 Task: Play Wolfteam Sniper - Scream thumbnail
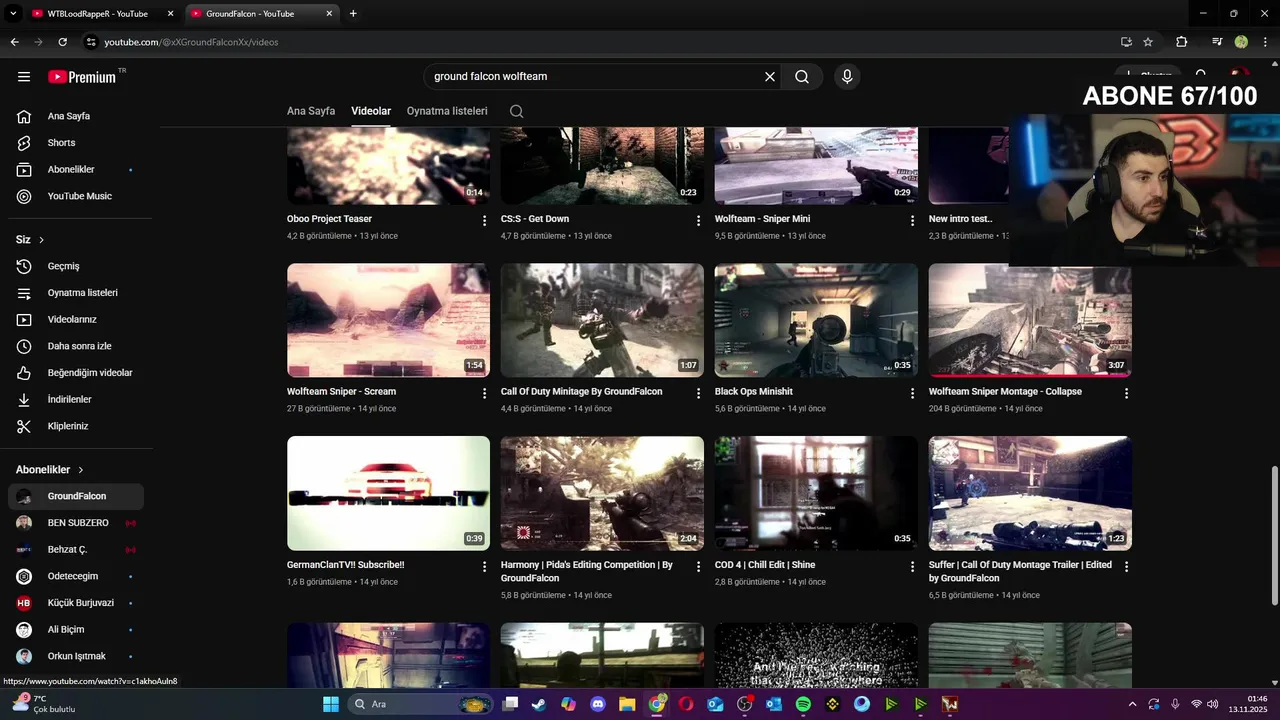388,320
